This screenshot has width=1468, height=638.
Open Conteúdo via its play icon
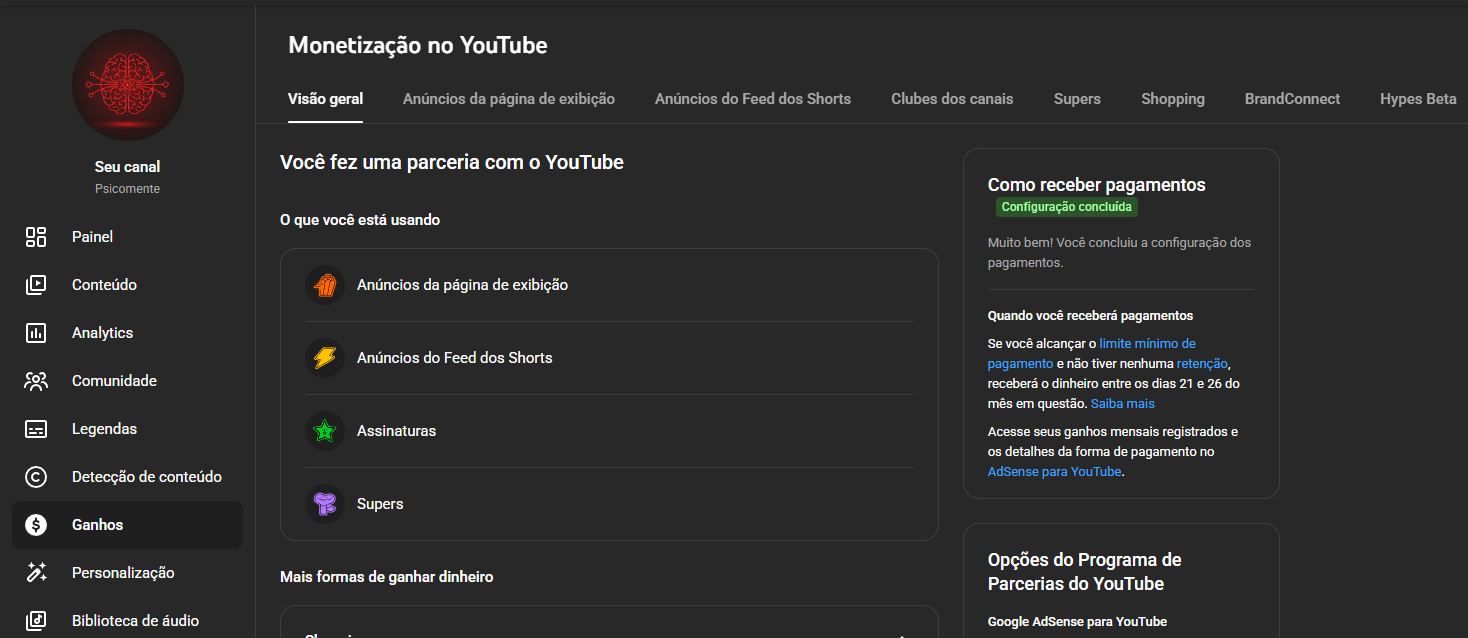click(36, 285)
